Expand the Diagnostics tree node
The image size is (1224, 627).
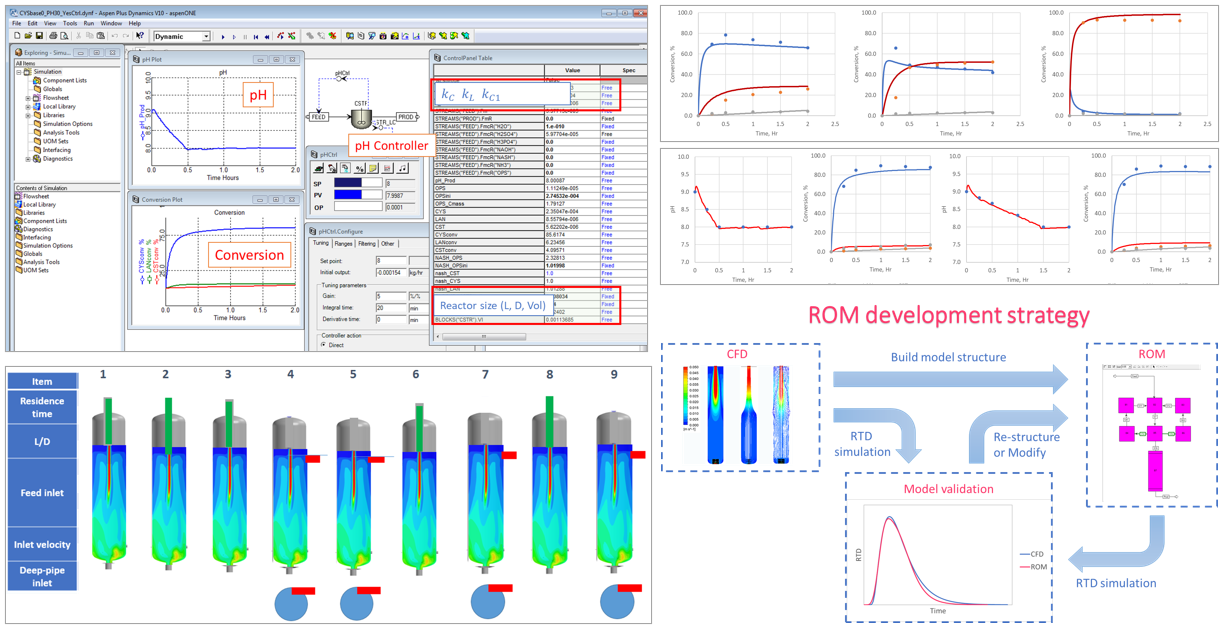click(x=28, y=159)
